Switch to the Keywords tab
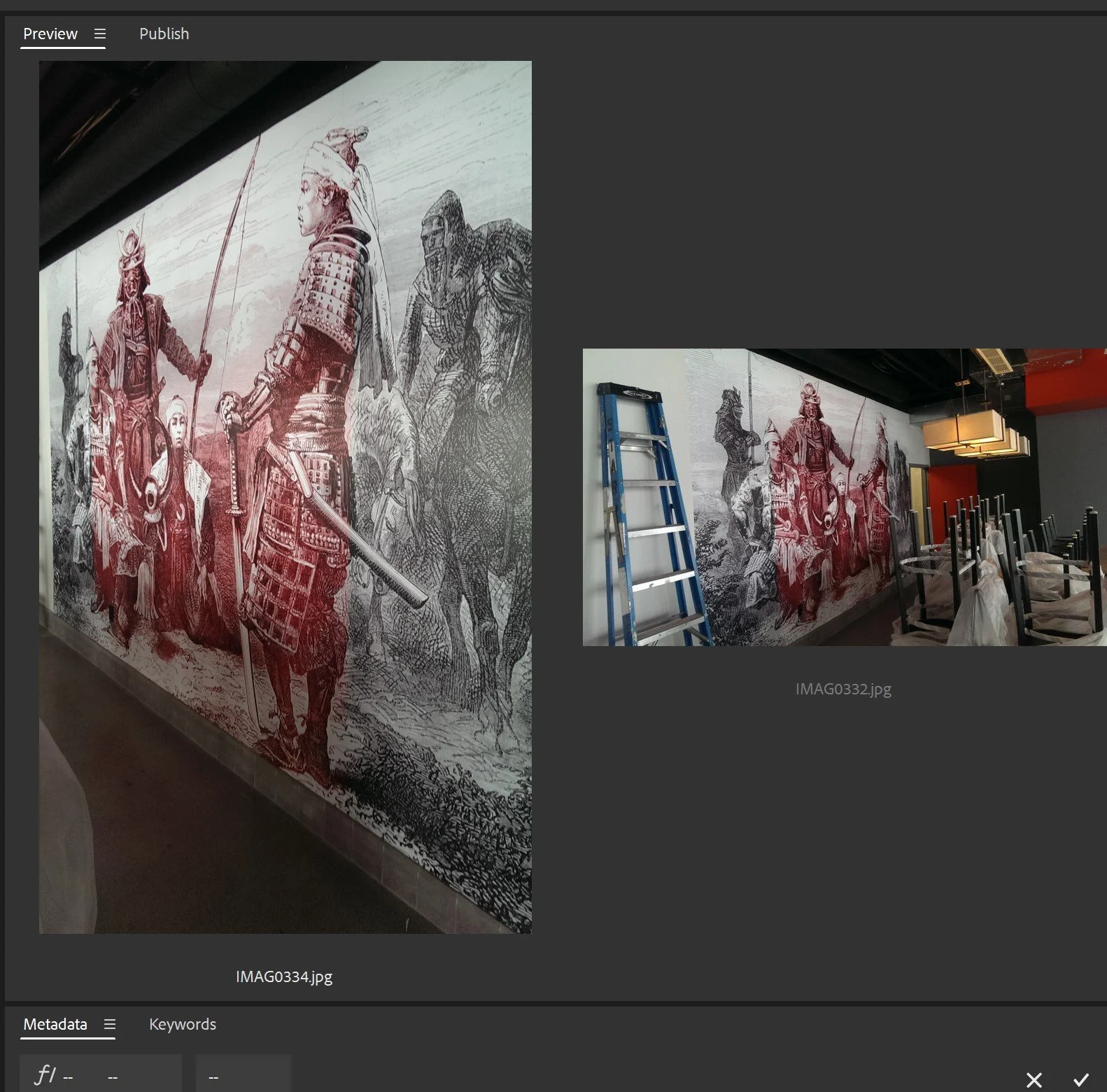The image size is (1107, 1092). [183, 1024]
